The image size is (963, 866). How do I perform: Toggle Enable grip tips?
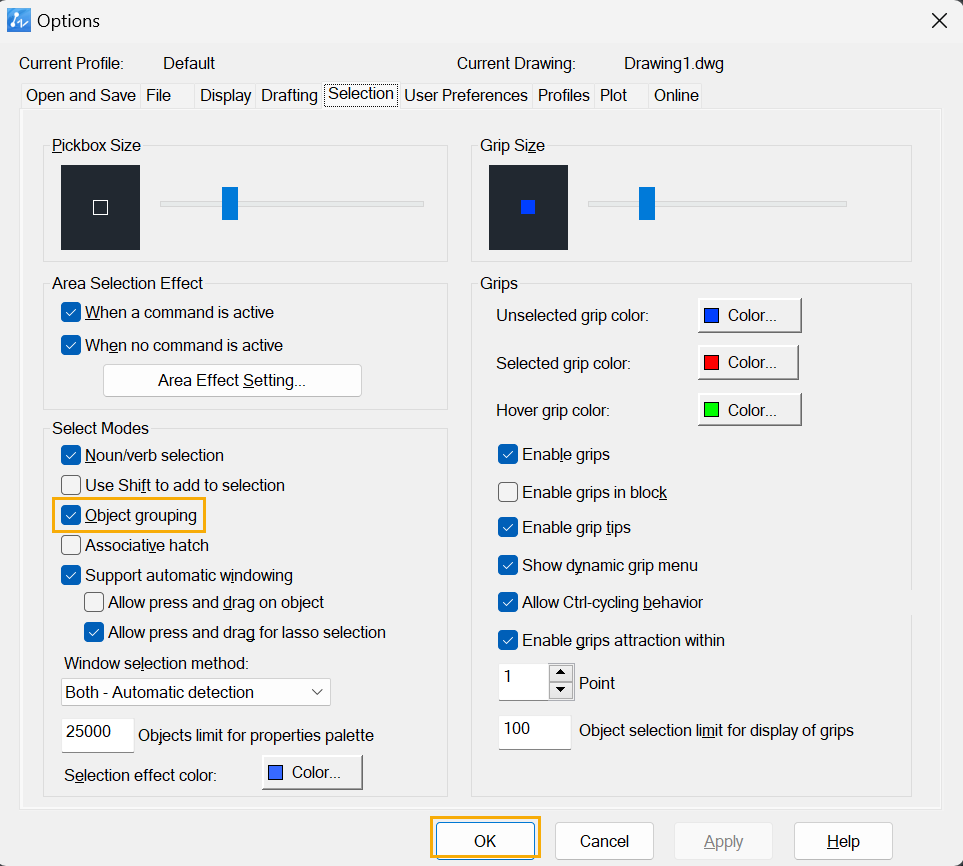tap(508, 528)
